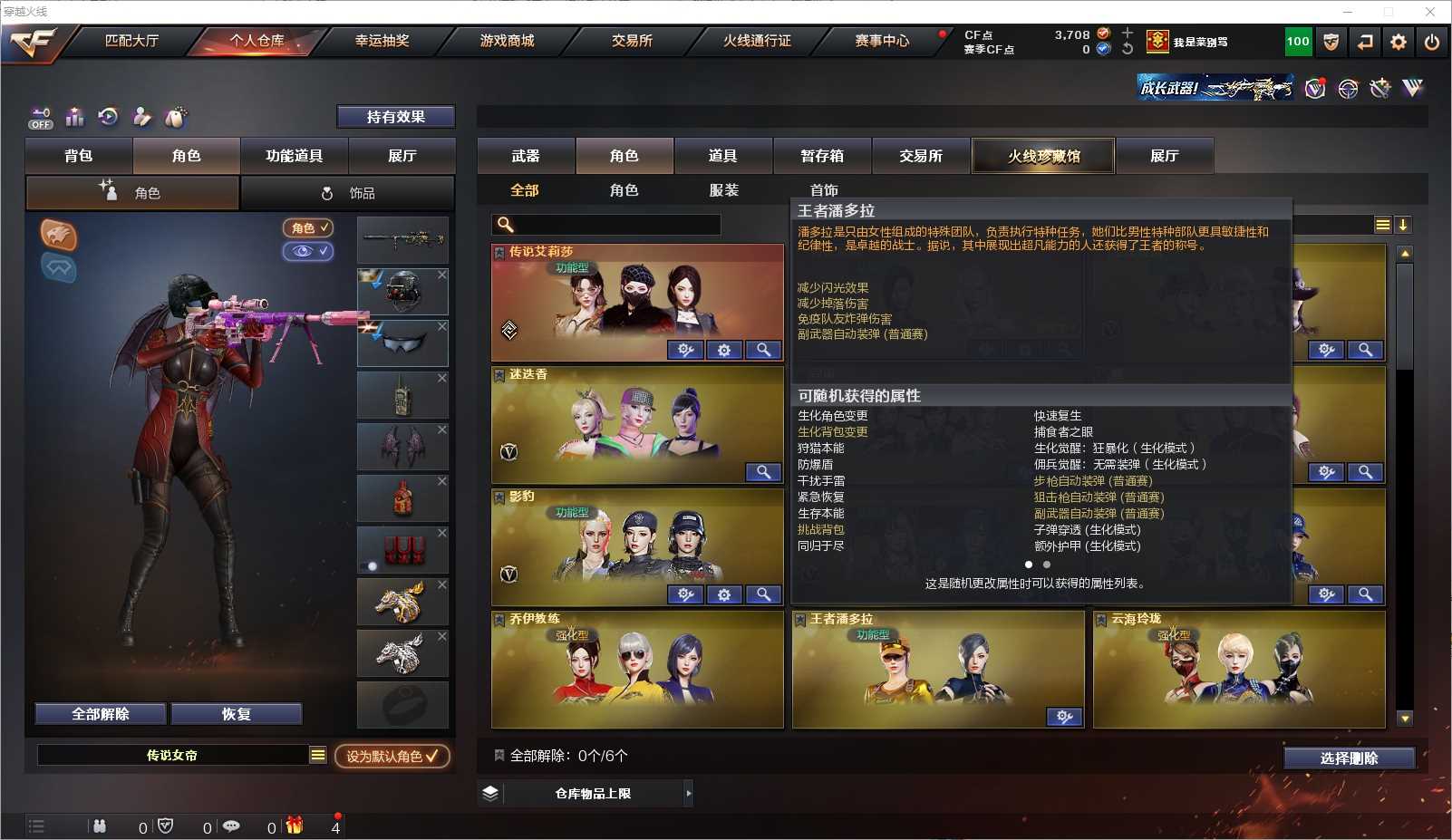Screen dimensions: 1452x840
Task: Click the sort down-arrow button
Action: click(x=1402, y=226)
